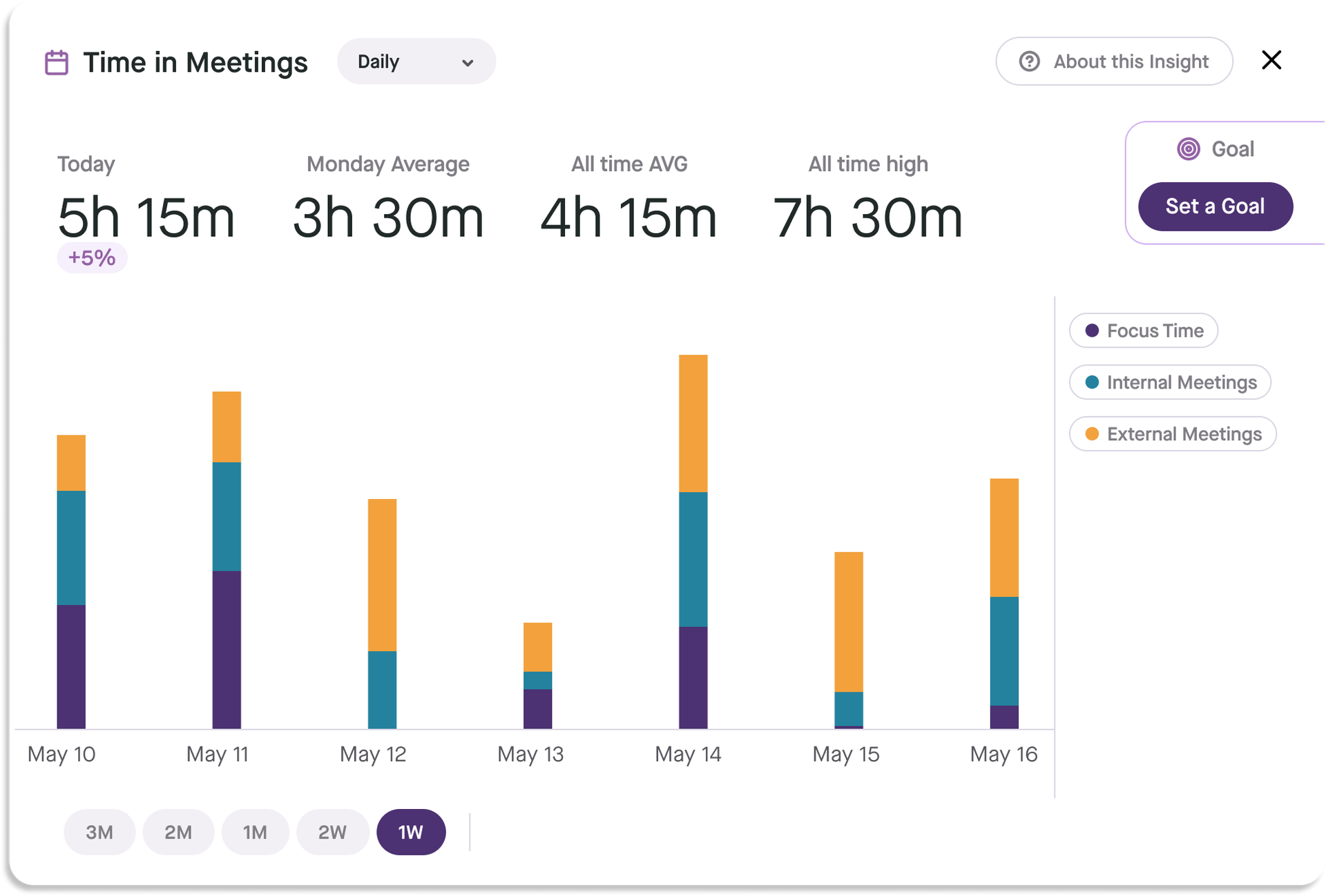Select the 3M time range tab
The height and width of the screenshot is (896, 1326).
tap(99, 832)
